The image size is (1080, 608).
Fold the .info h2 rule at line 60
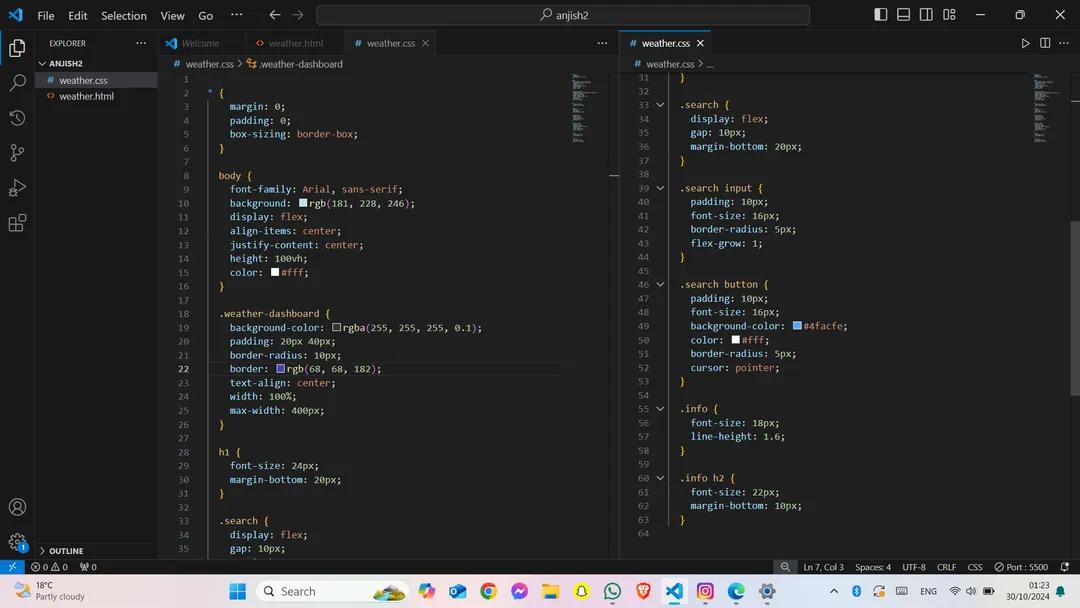660,478
